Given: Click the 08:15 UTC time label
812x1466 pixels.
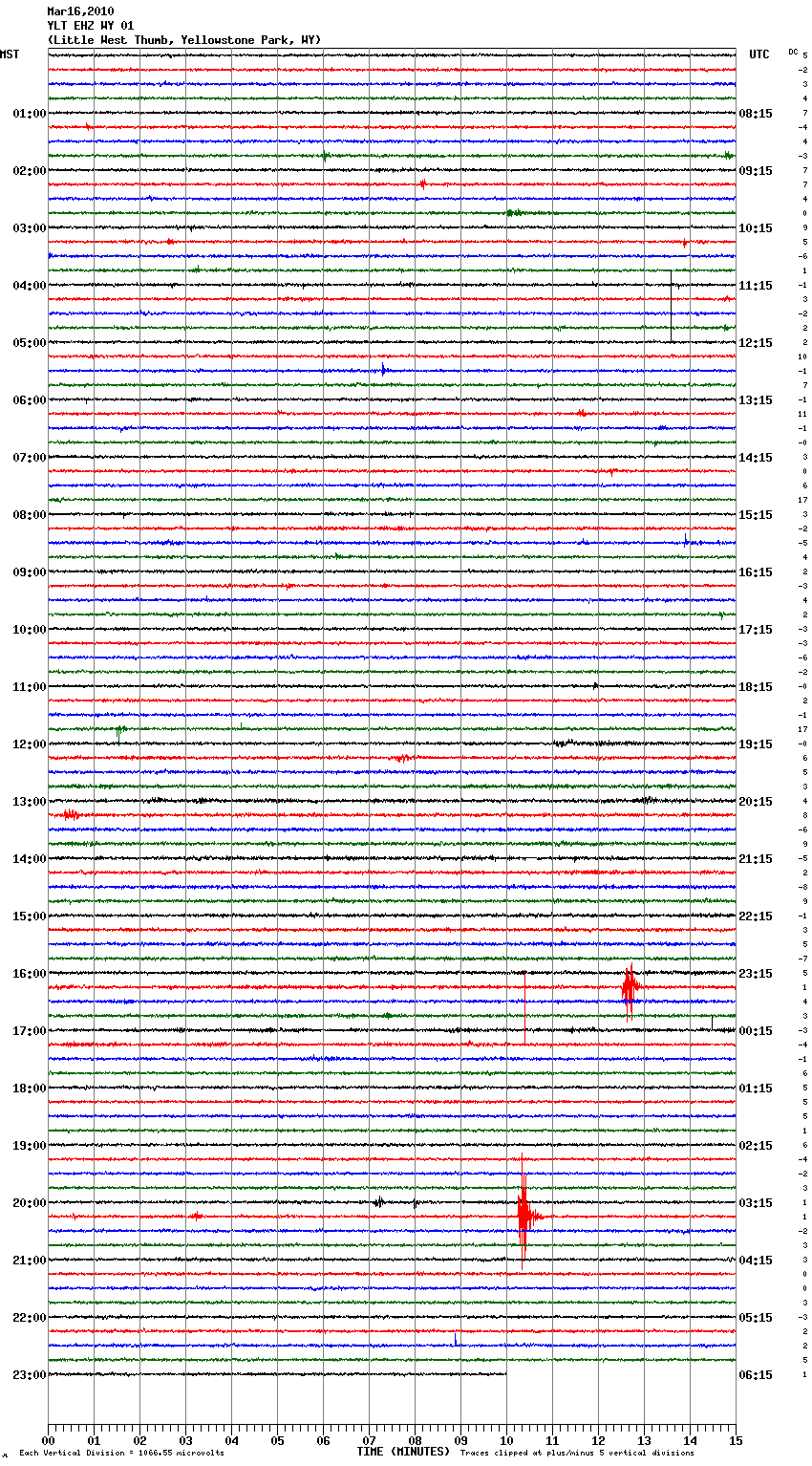Looking at the screenshot, I should coord(756,114).
